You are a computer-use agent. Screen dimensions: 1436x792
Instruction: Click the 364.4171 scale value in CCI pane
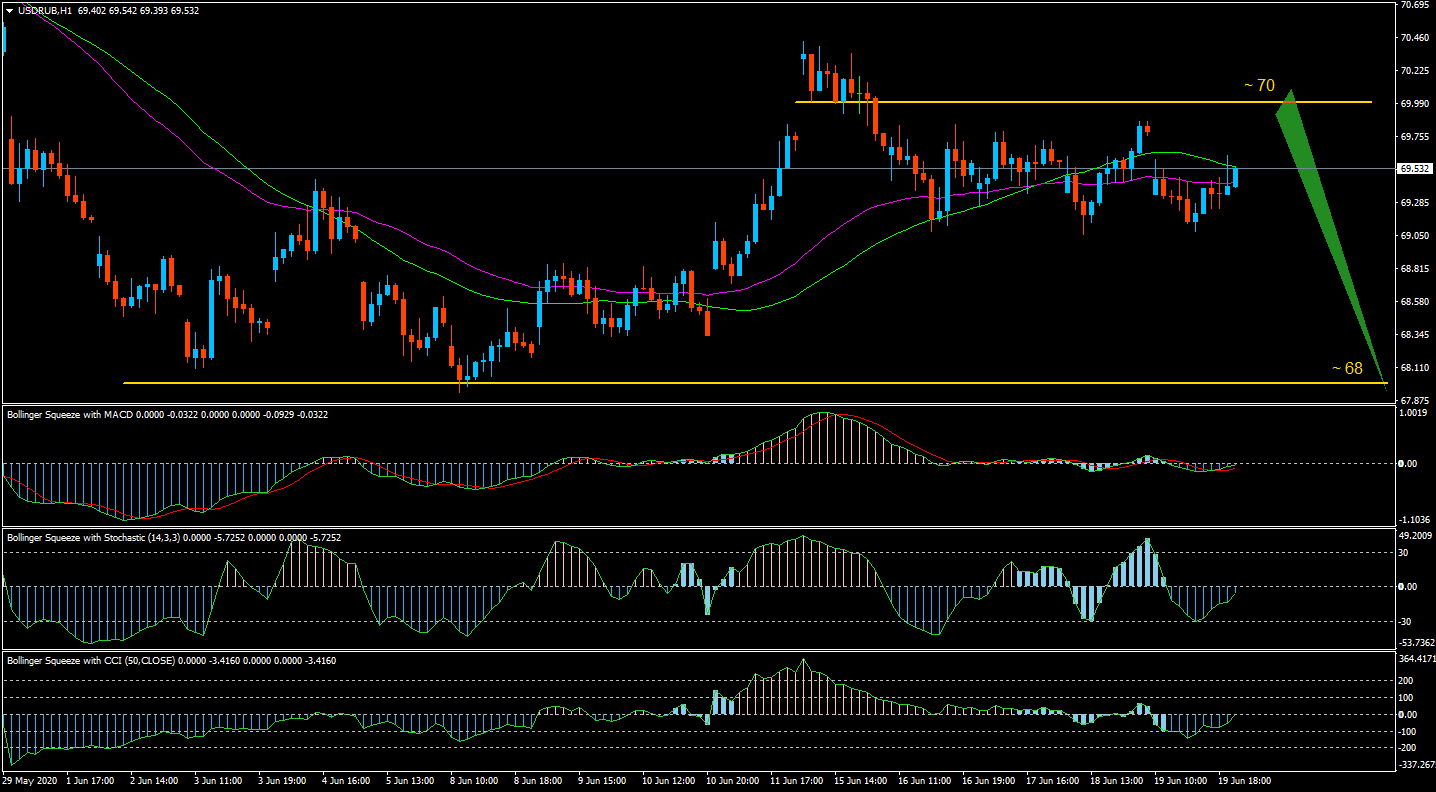click(x=1415, y=658)
